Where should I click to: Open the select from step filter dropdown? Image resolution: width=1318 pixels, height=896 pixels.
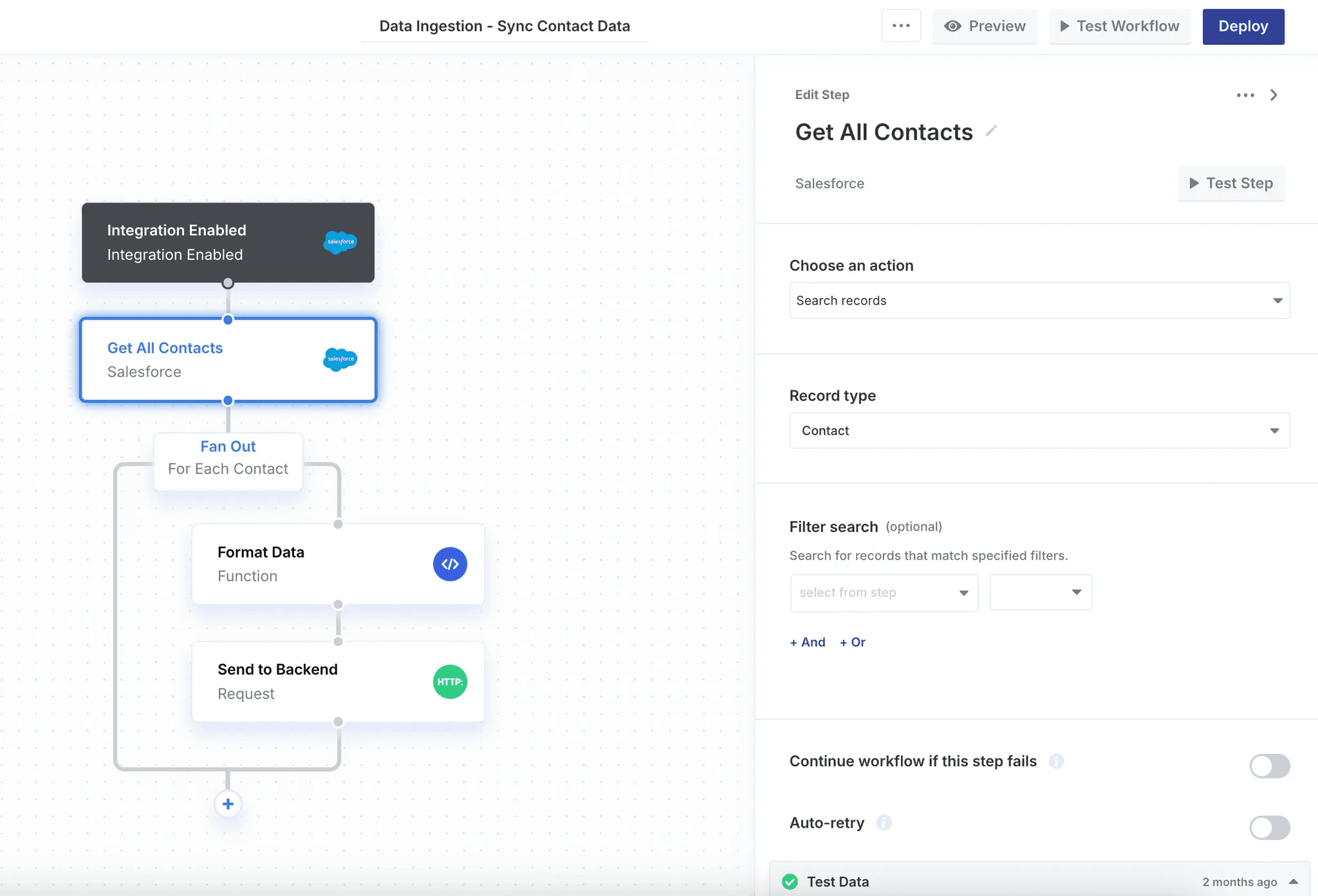coord(884,592)
